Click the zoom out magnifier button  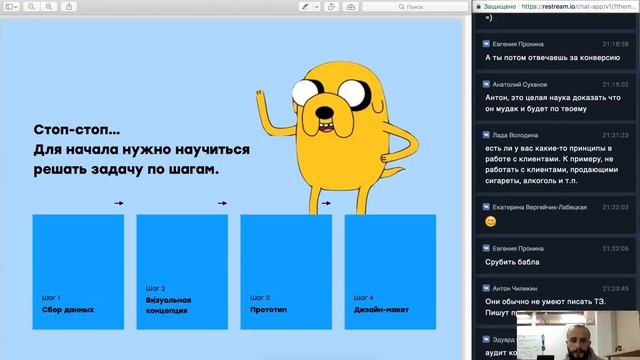(31, 7)
